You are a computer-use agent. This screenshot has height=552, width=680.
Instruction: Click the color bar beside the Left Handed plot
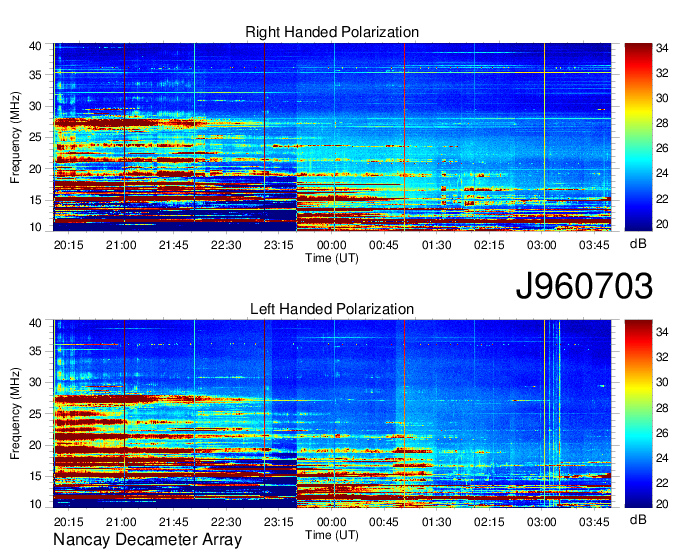click(638, 414)
